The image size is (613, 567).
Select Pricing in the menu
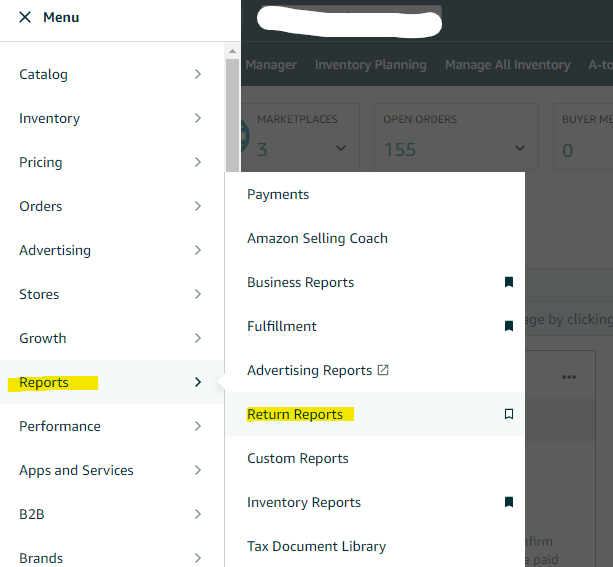click(x=41, y=162)
